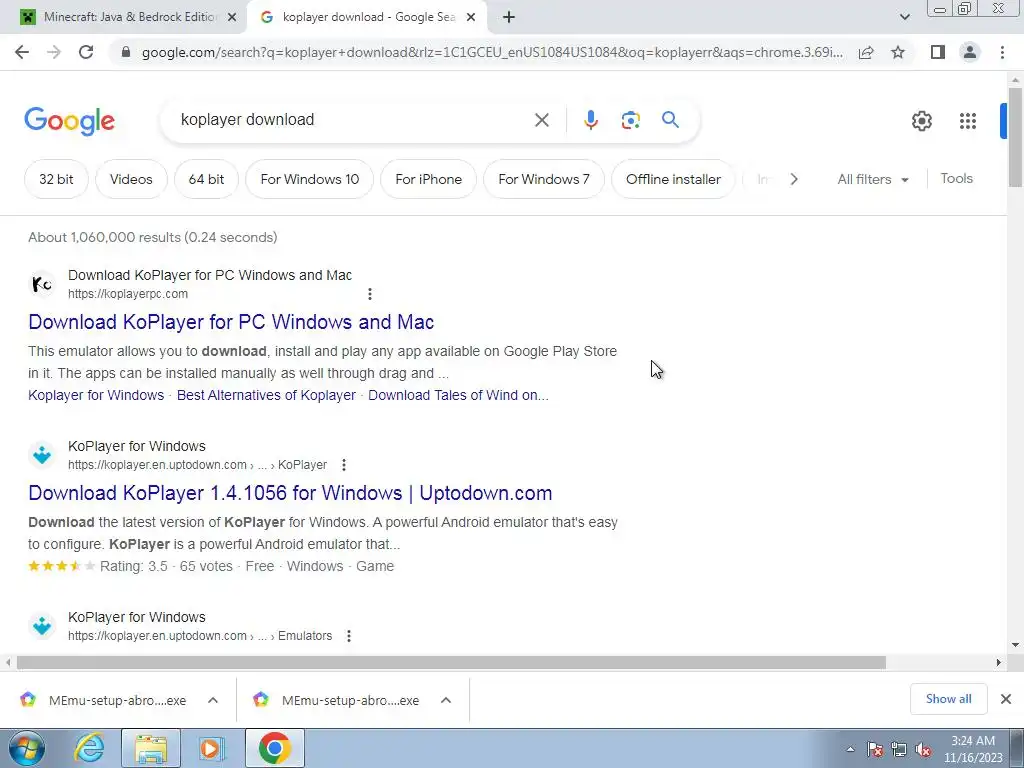Image resolution: width=1024 pixels, height=768 pixels.
Task: Open Download Tales of Wind sitelink
Action: [458, 395]
